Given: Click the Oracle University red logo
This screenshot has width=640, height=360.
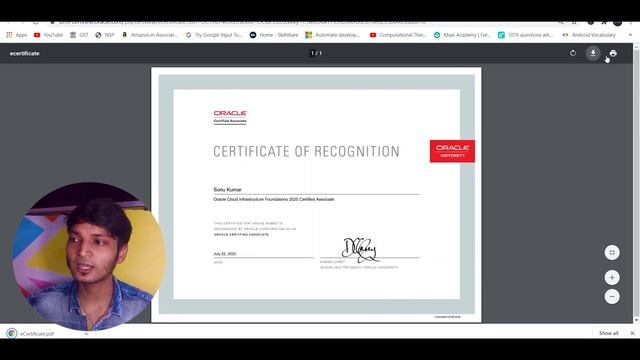Looking at the screenshot, I should click(x=452, y=151).
